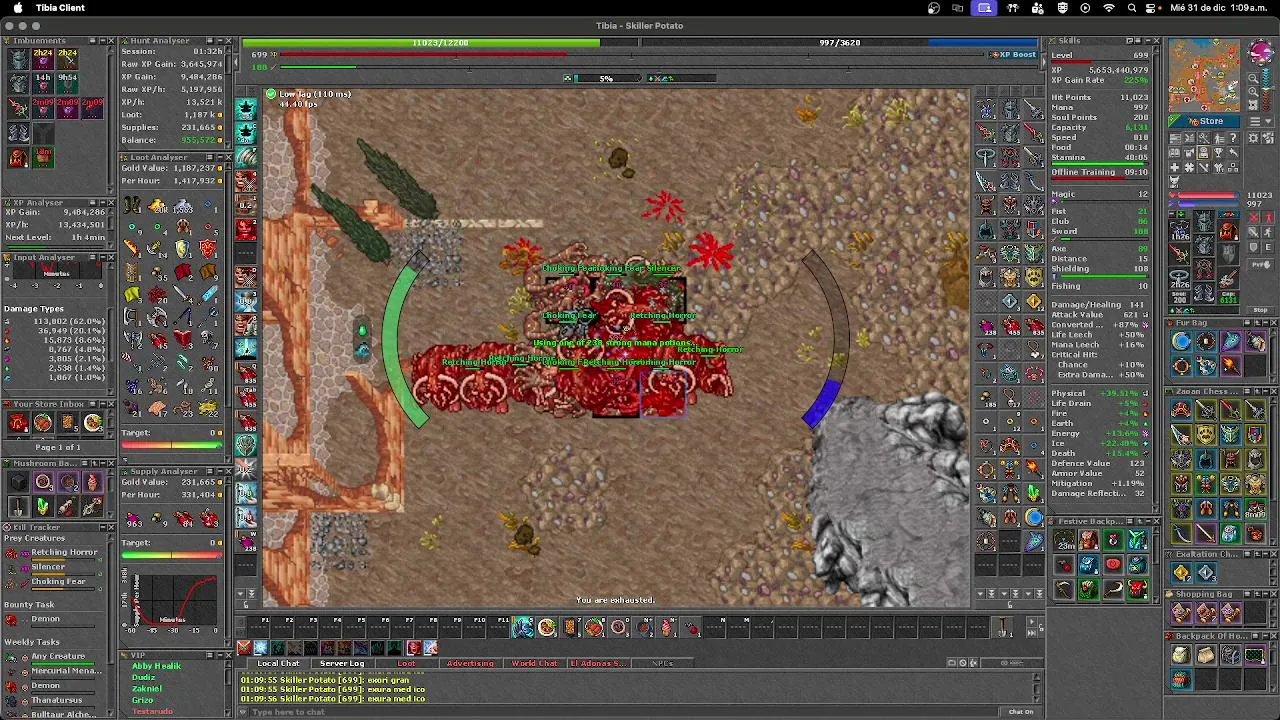Toggle Expert mode E button

pos(1267,247)
